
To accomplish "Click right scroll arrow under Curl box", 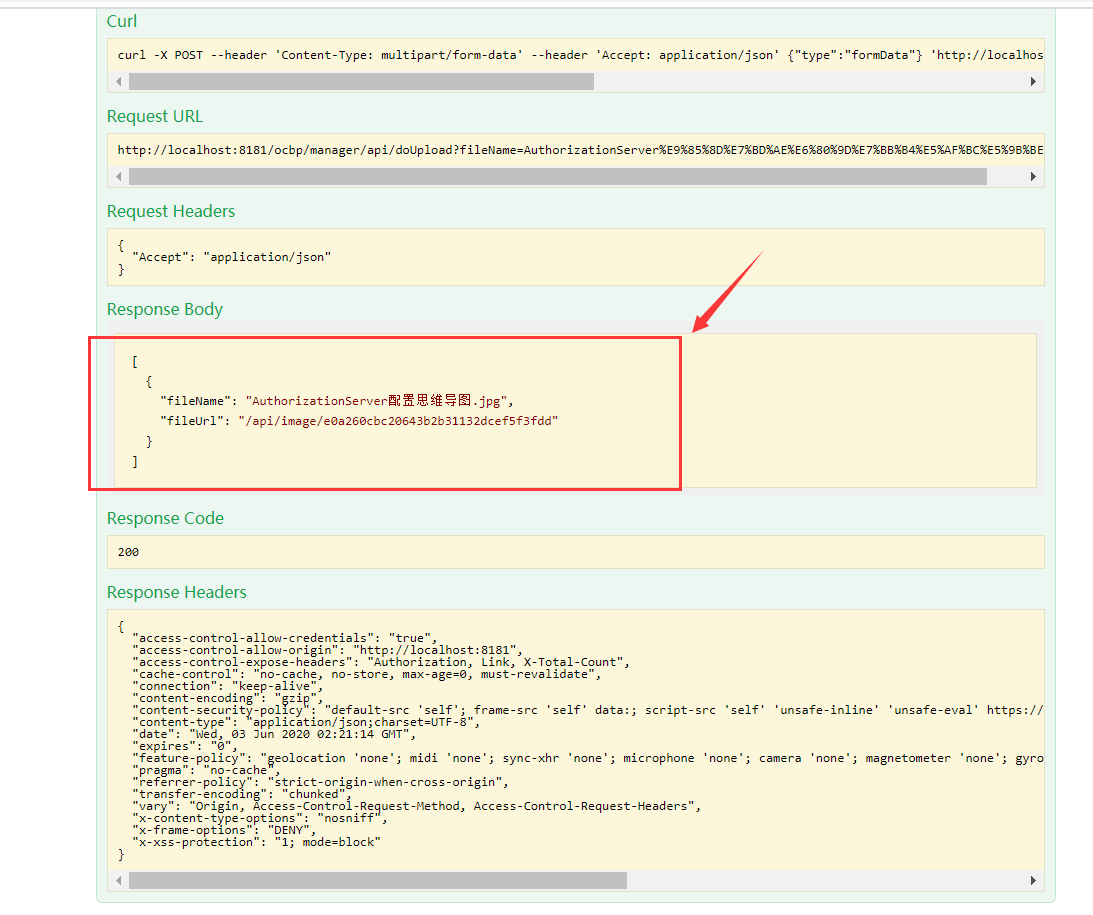I will pyautogui.click(x=1033, y=82).
